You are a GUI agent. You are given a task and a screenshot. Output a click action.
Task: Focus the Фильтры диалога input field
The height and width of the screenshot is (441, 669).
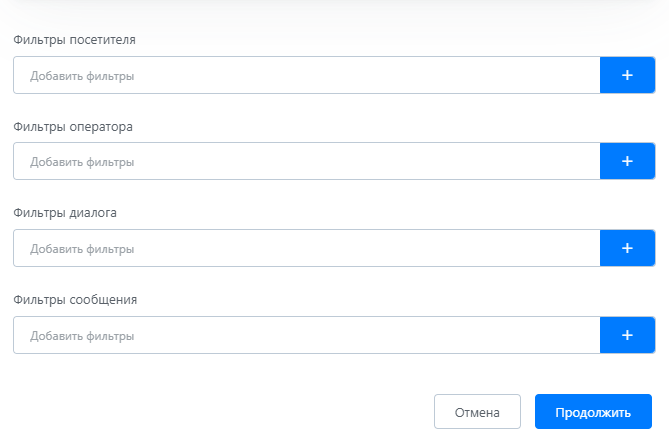[x=307, y=248]
